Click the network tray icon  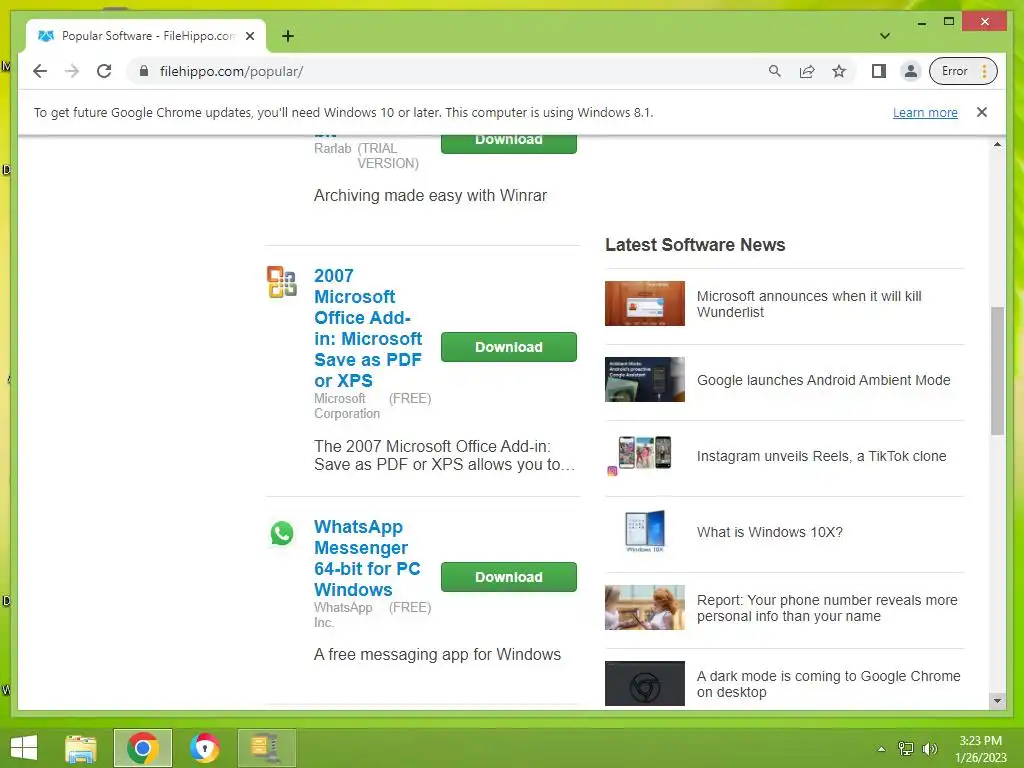point(906,748)
